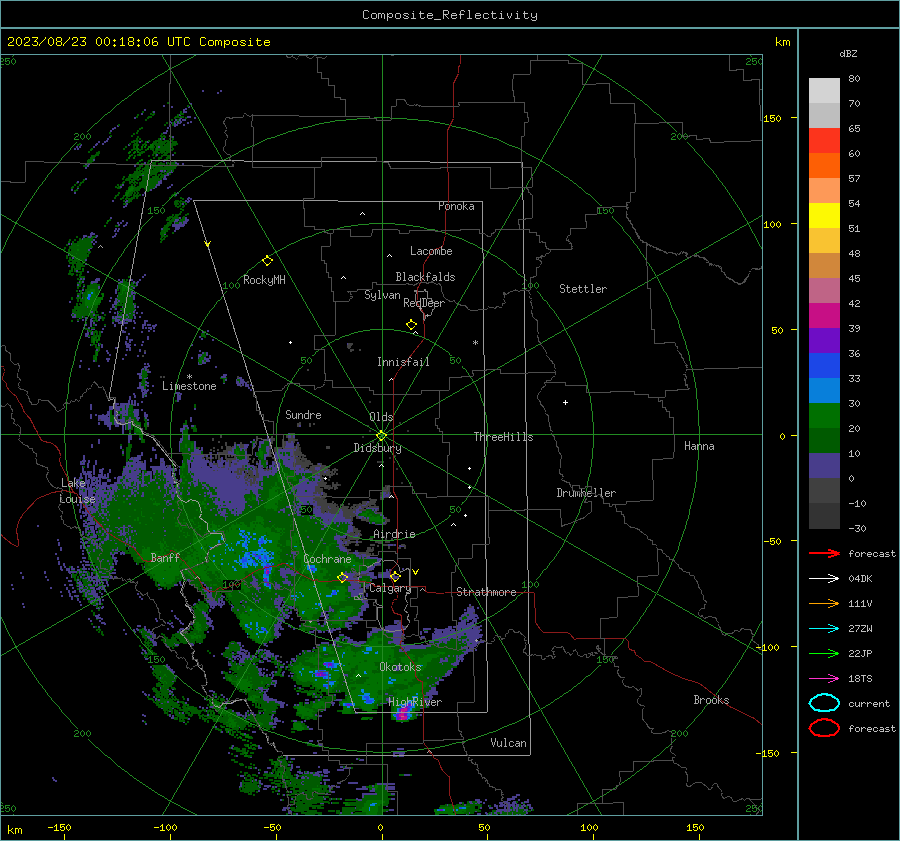Viewport: 900px width, 841px height.
Task: Select the yellow diamond radar-center marker near Olds
Action: tap(382, 436)
